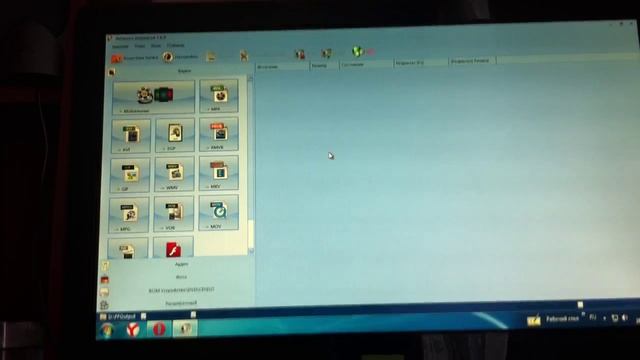Image resolution: width=640 pixels, height=360 pixels.
Task: Click the picture section icon
Action: [105, 280]
